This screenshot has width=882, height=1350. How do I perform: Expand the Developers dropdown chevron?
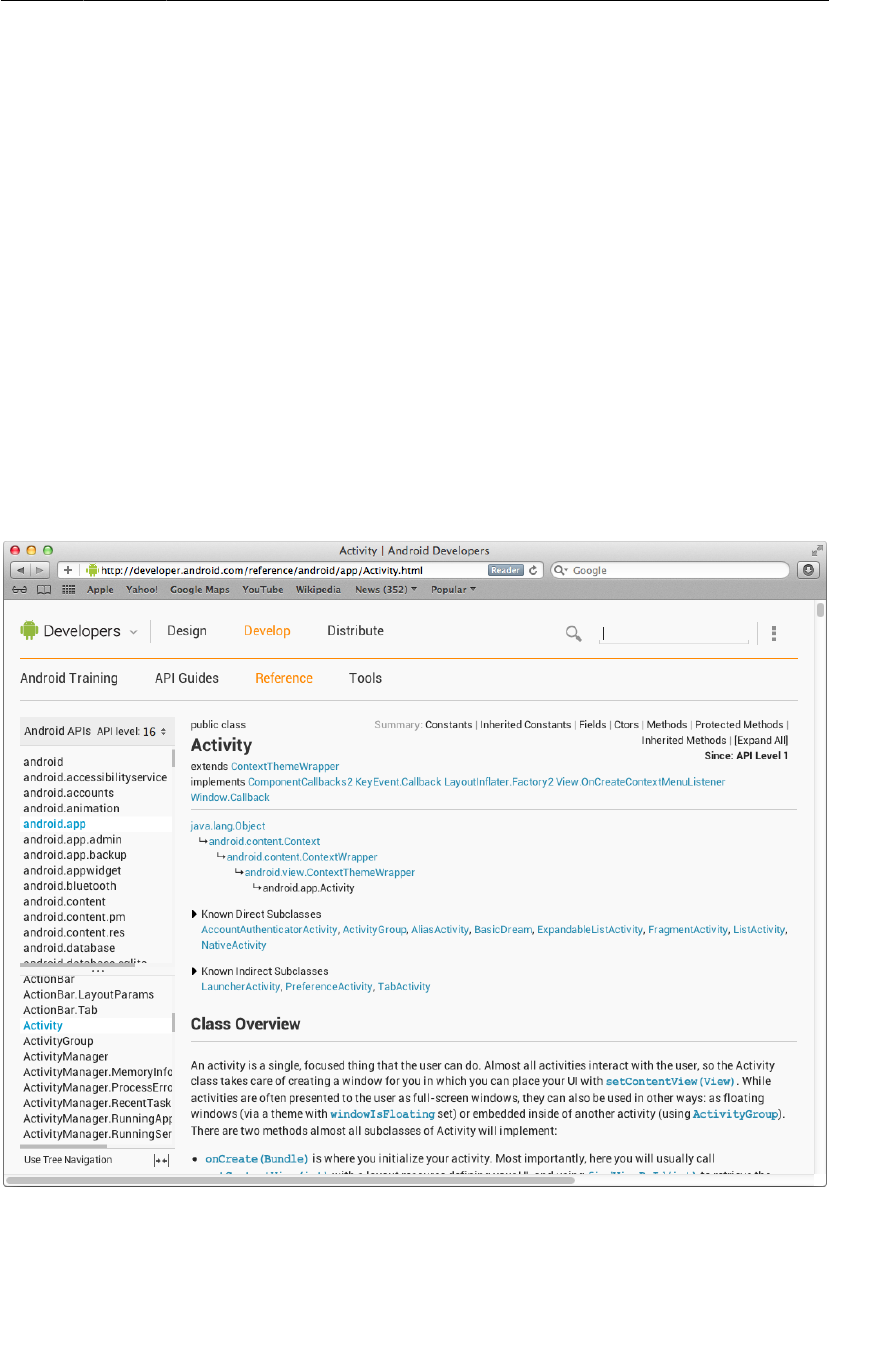point(133,632)
